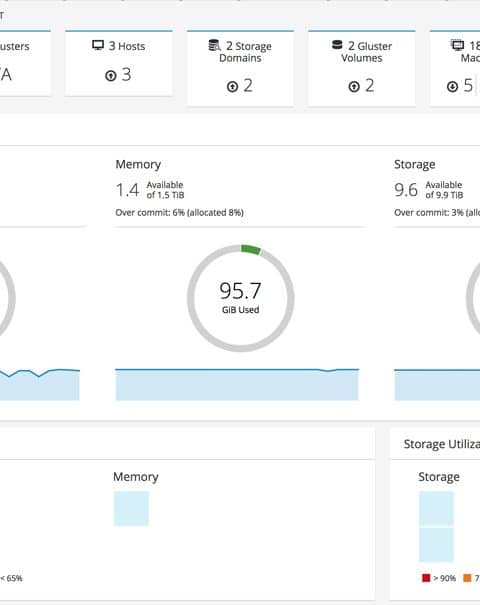Click the 'Storage Utiliza...' panel title
Screen dimensions: 480x605
(442, 444)
